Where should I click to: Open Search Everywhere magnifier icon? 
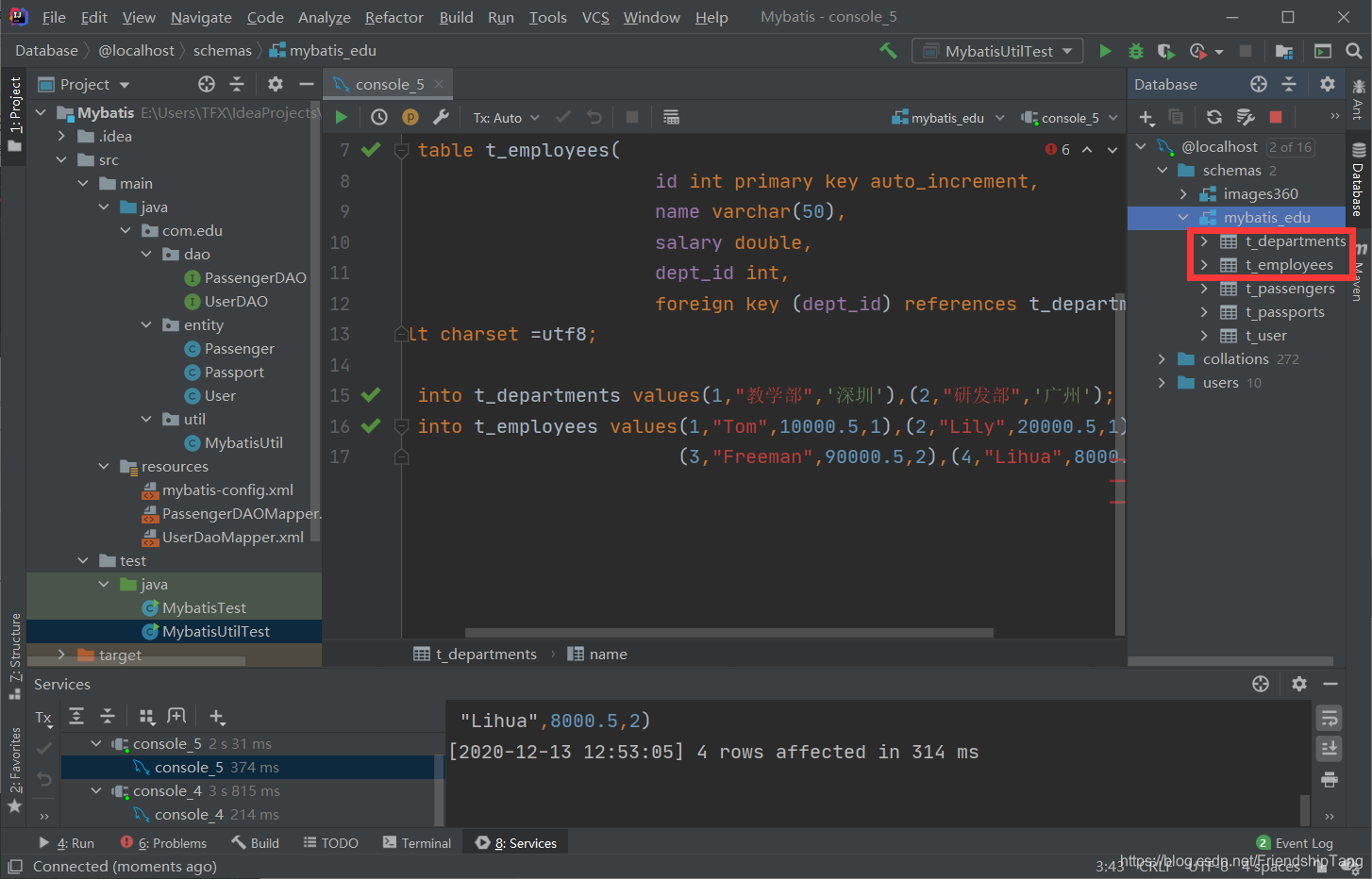(x=1353, y=51)
